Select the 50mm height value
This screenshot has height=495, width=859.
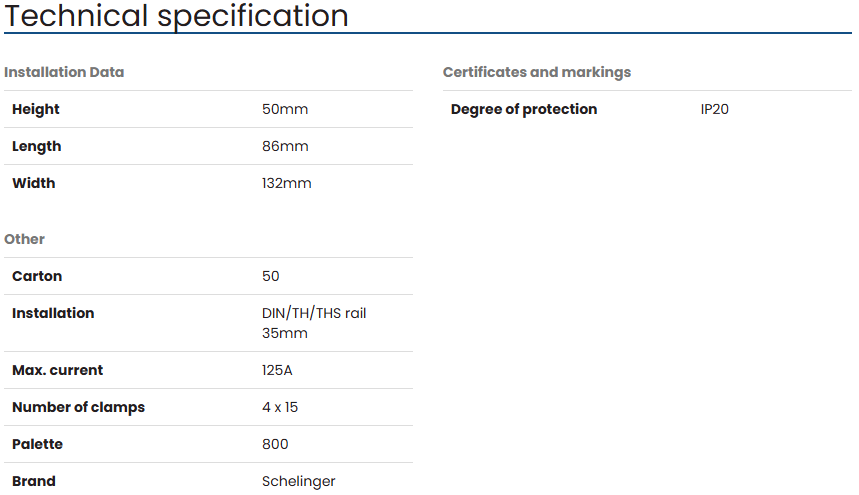(x=285, y=109)
